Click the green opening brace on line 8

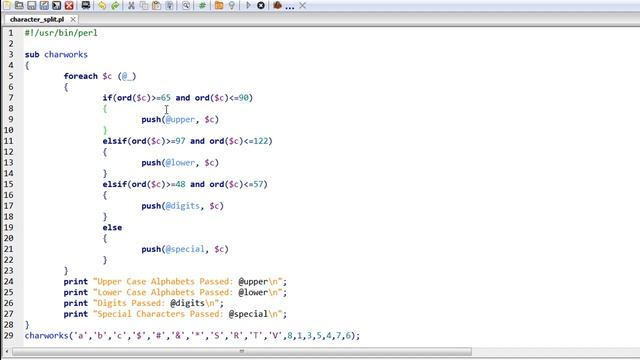105,109
